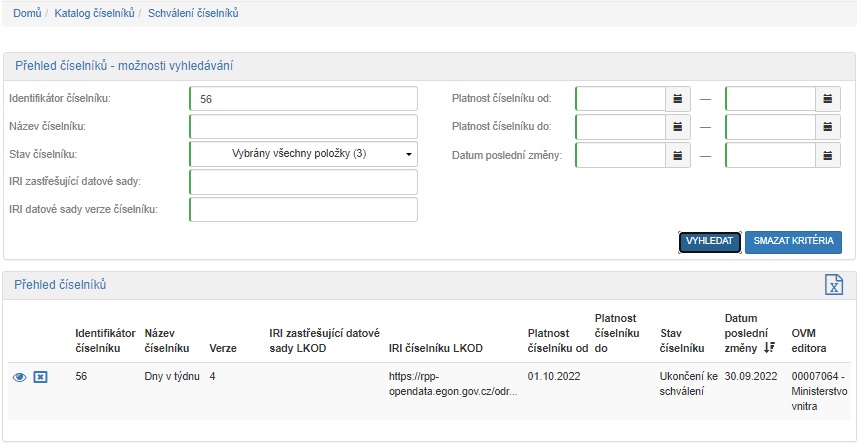
Task: Open calendar for Platnost číselníku od start date
Action: pos(679,99)
